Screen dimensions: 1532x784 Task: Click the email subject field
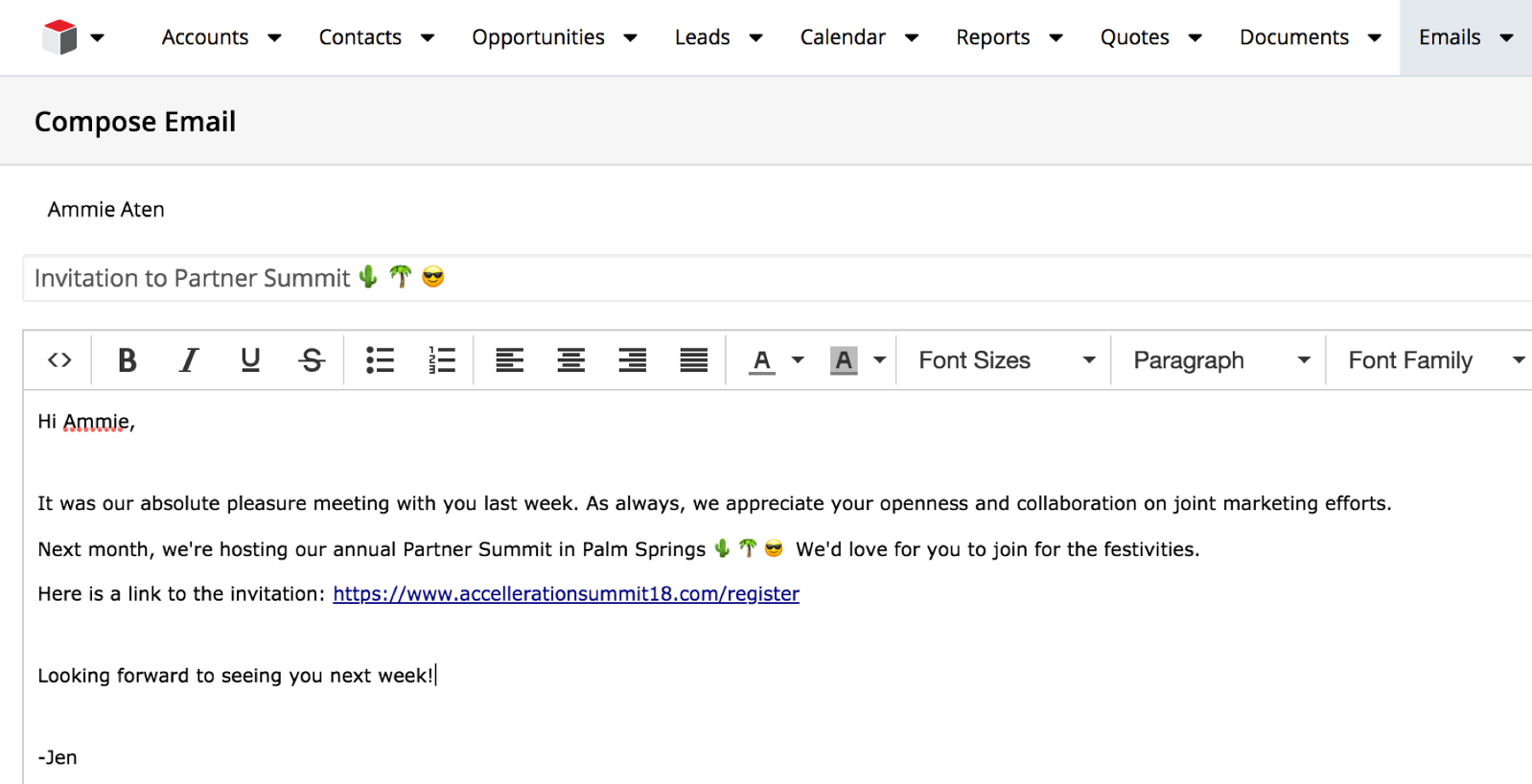click(x=767, y=278)
